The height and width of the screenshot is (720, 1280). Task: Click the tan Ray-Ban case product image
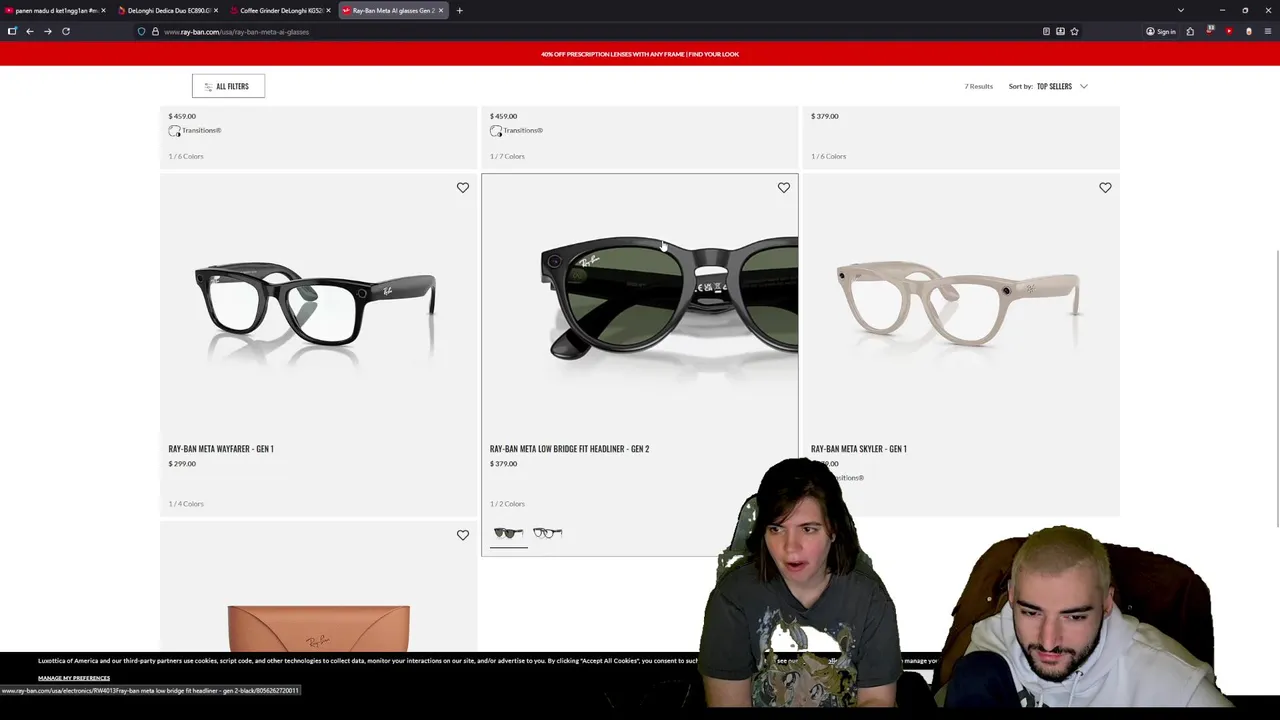(x=318, y=628)
